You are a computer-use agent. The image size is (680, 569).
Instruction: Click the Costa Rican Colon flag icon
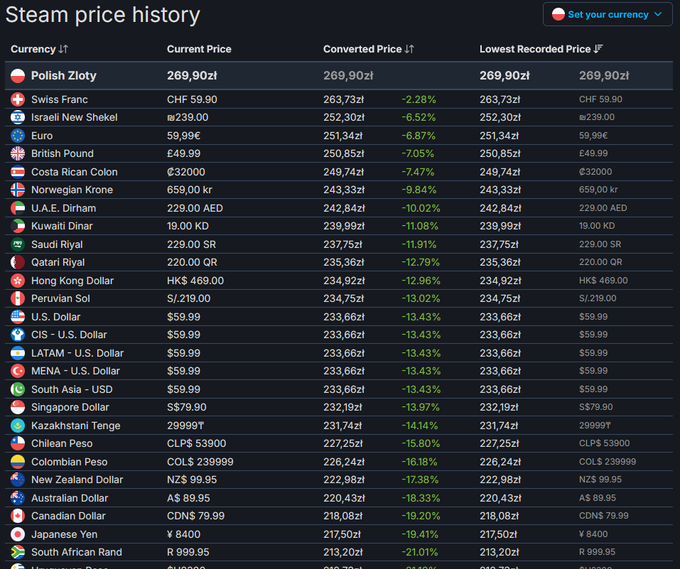(x=18, y=172)
